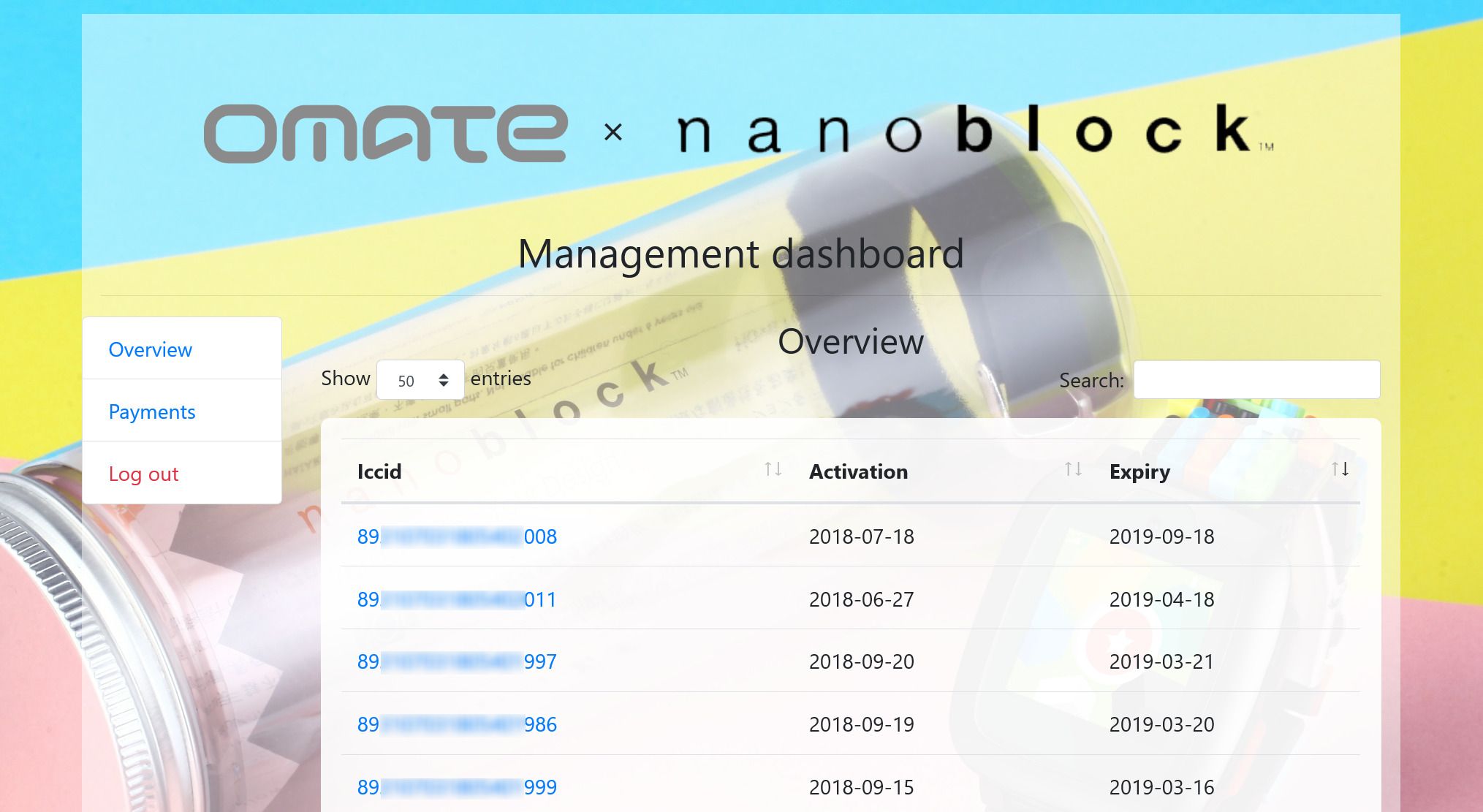Image resolution: width=1483 pixels, height=812 pixels.
Task: Open ICCID link ending in 986
Action: pyautogui.click(x=457, y=724)
